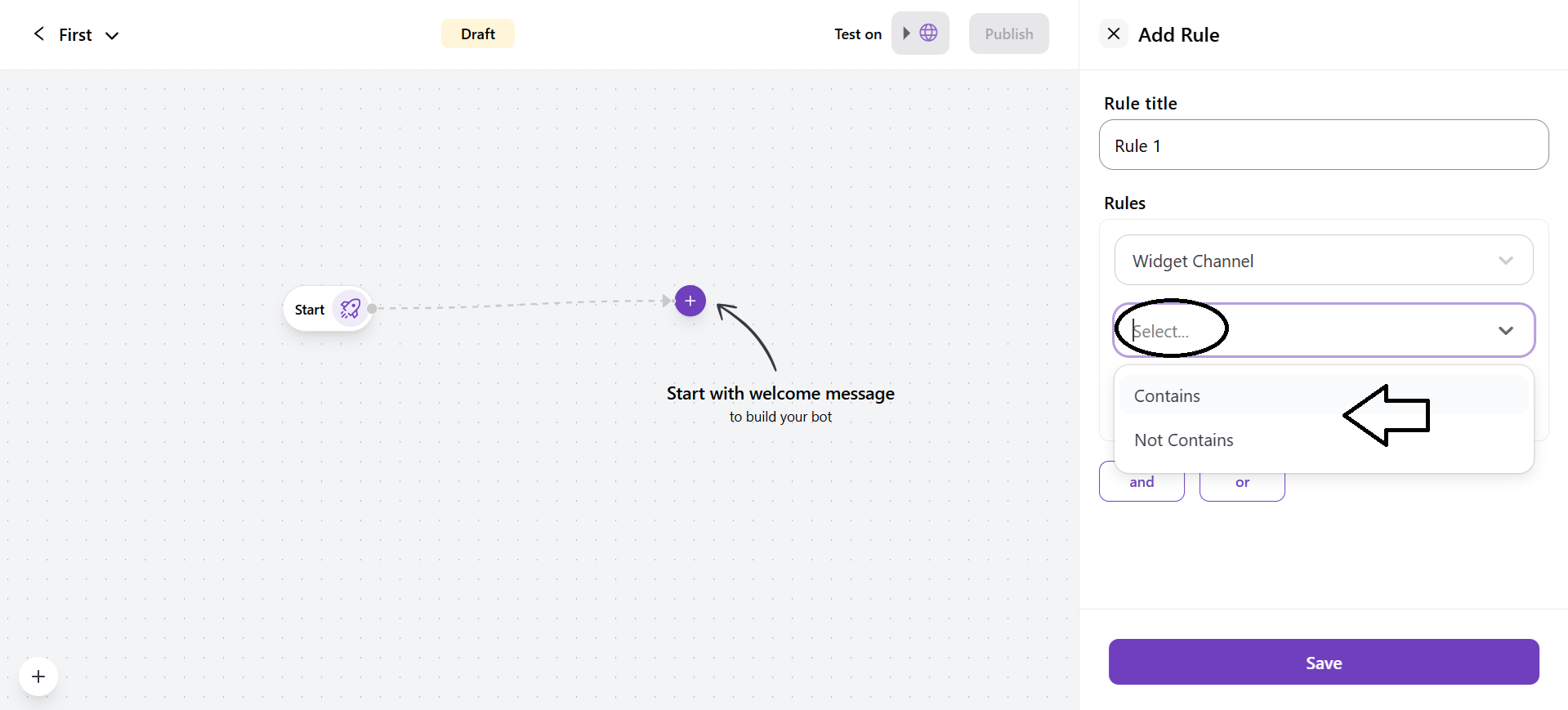Collapse the condition list using its chevron
1568x710 pixels.
point(1505,331)
